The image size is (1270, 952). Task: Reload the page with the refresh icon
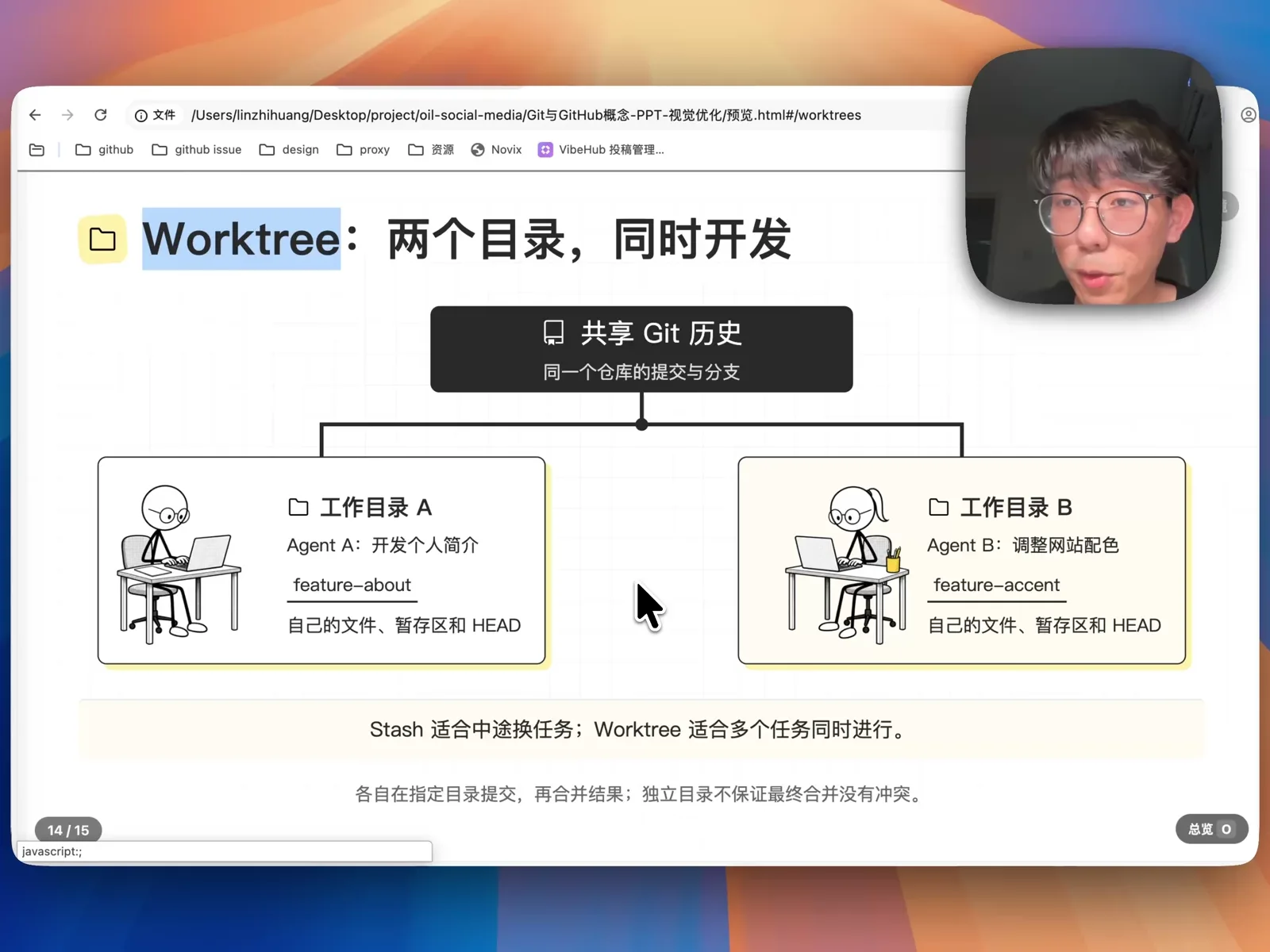click(101, 115)
